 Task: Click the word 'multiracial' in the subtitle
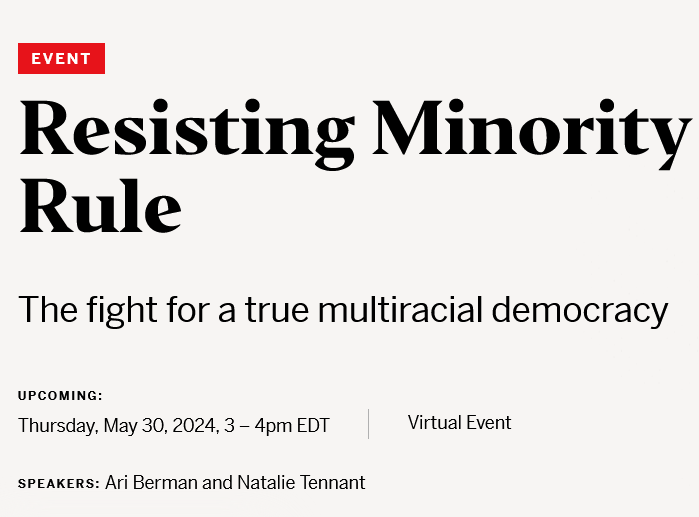(402, 310)
